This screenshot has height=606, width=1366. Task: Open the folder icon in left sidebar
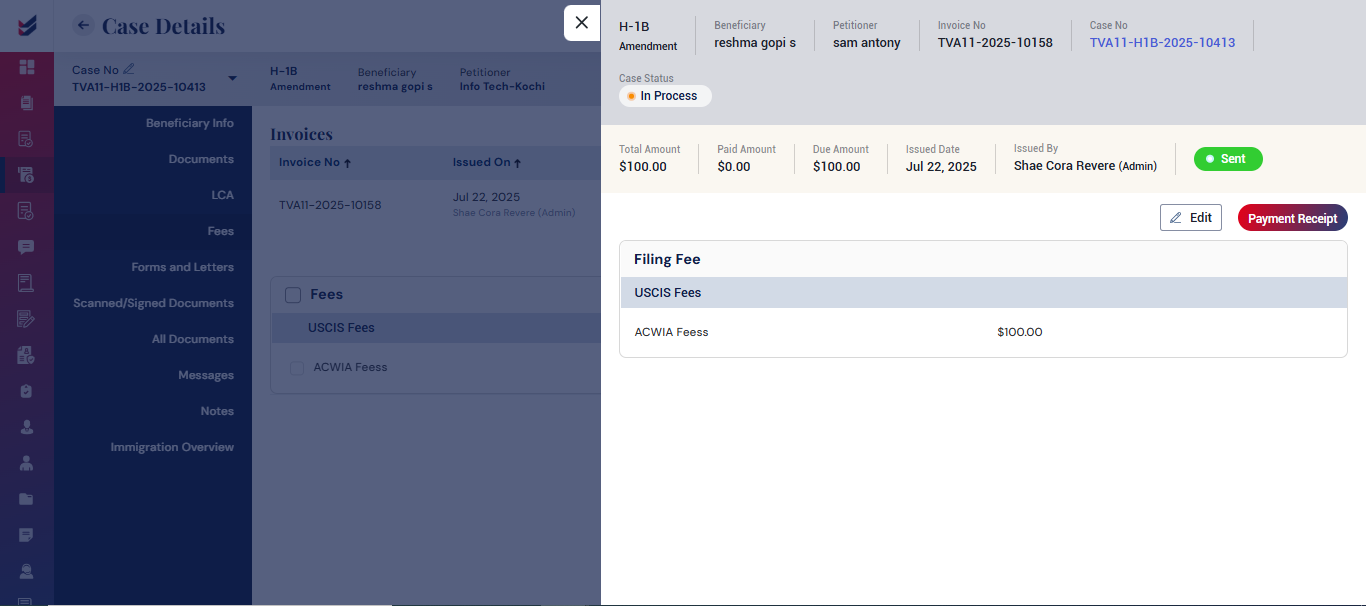[x=27, y=499]
